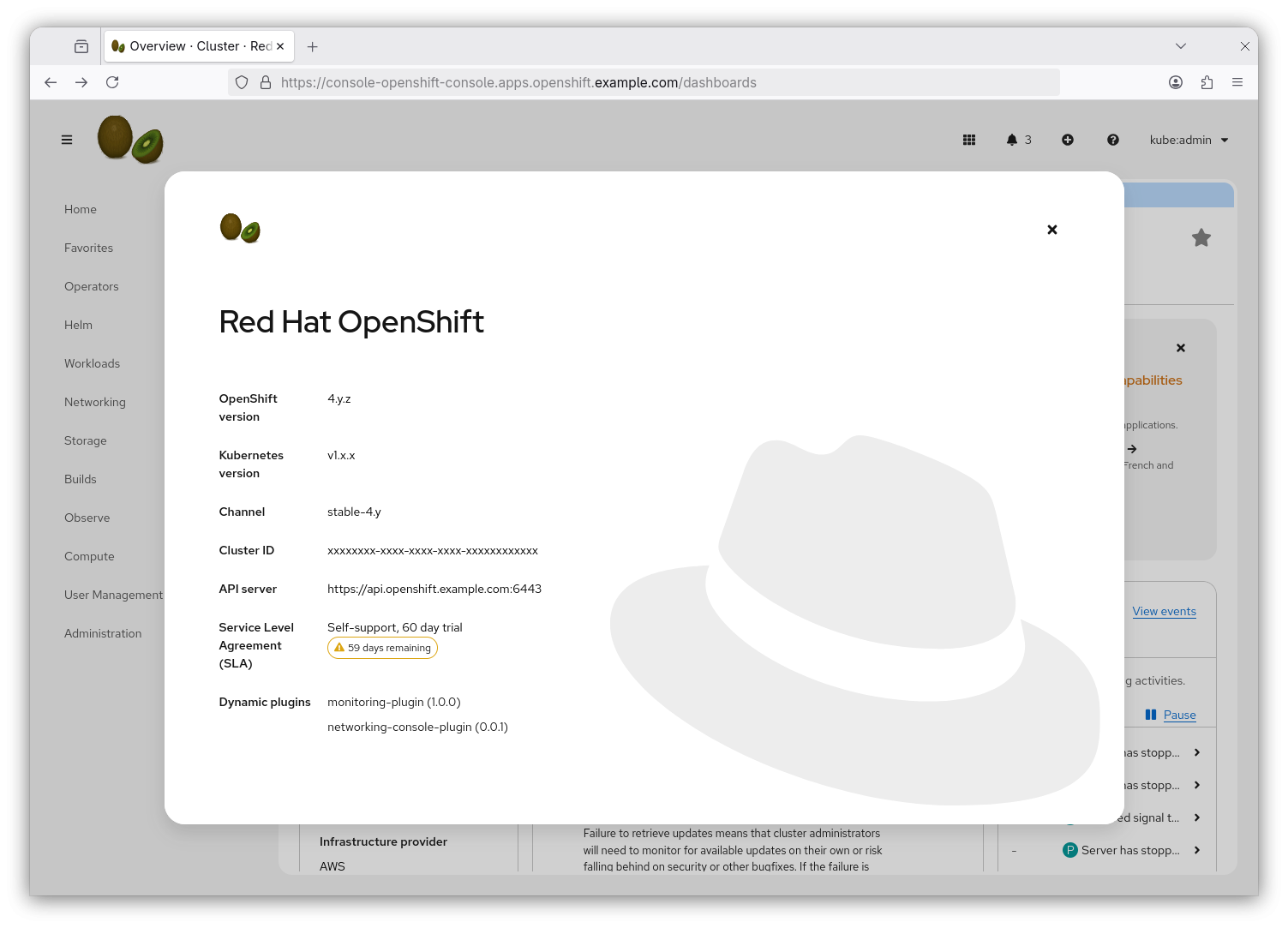The height and width of the screenshot is (928, 1288).
Task: Click the favorite star icon
Action: (1201, 238)
